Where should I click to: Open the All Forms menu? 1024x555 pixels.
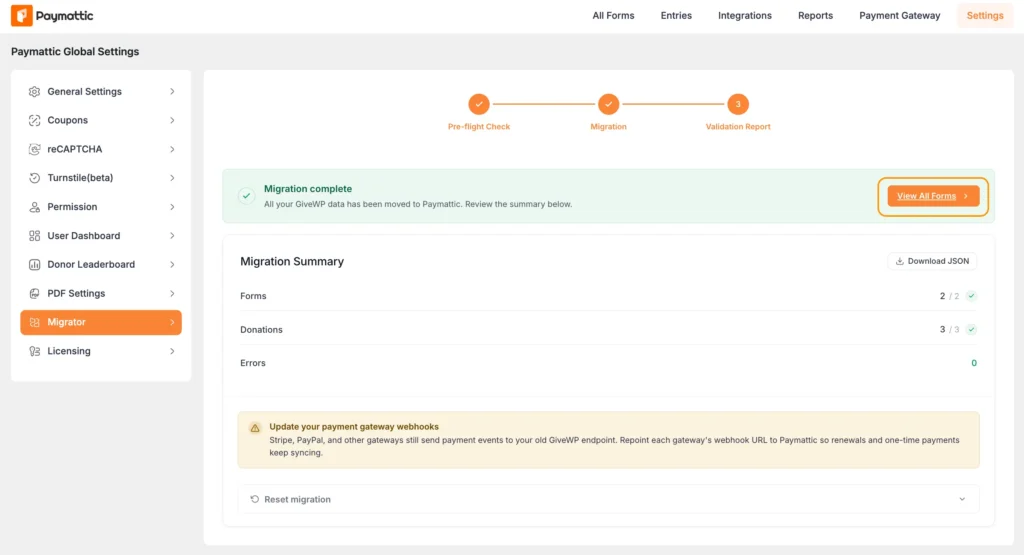pos(613,16)
